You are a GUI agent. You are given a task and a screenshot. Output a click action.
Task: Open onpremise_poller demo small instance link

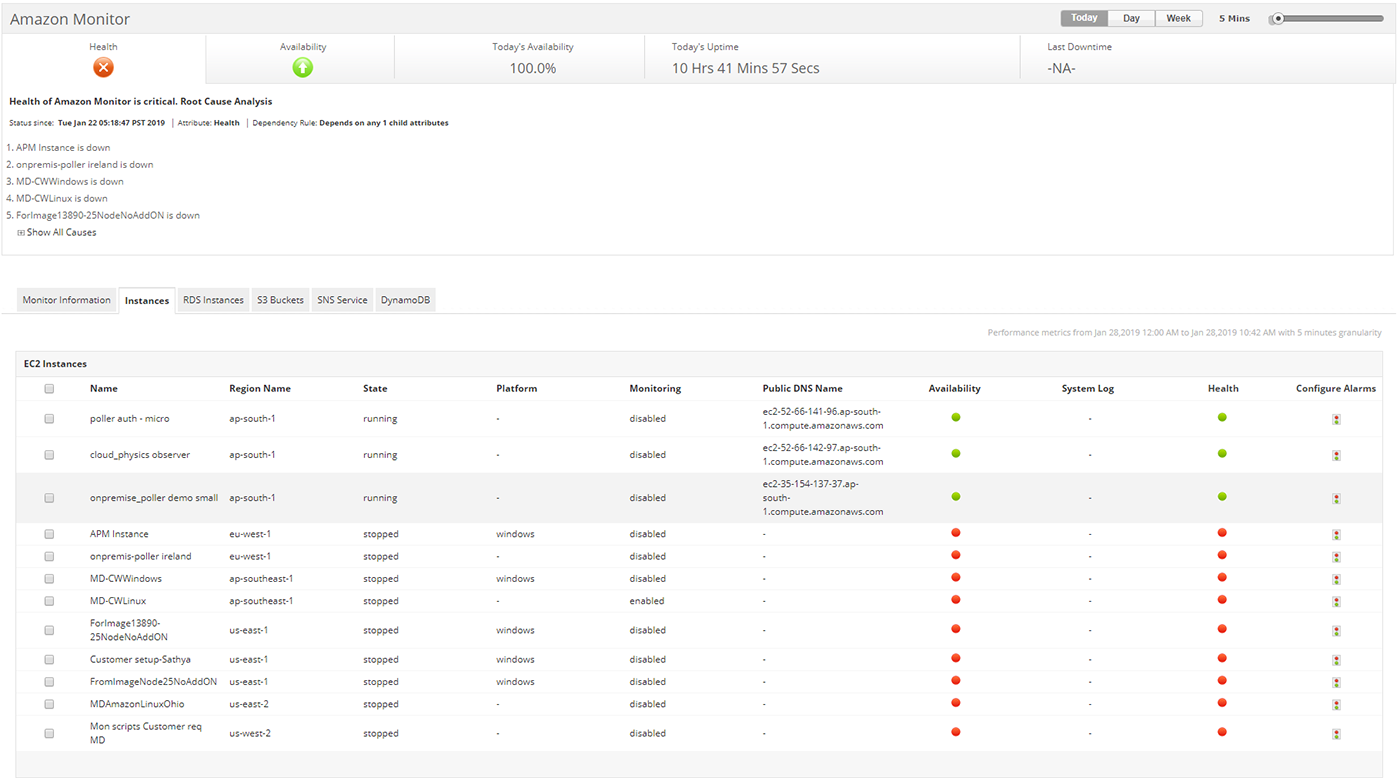click(154, 498)
